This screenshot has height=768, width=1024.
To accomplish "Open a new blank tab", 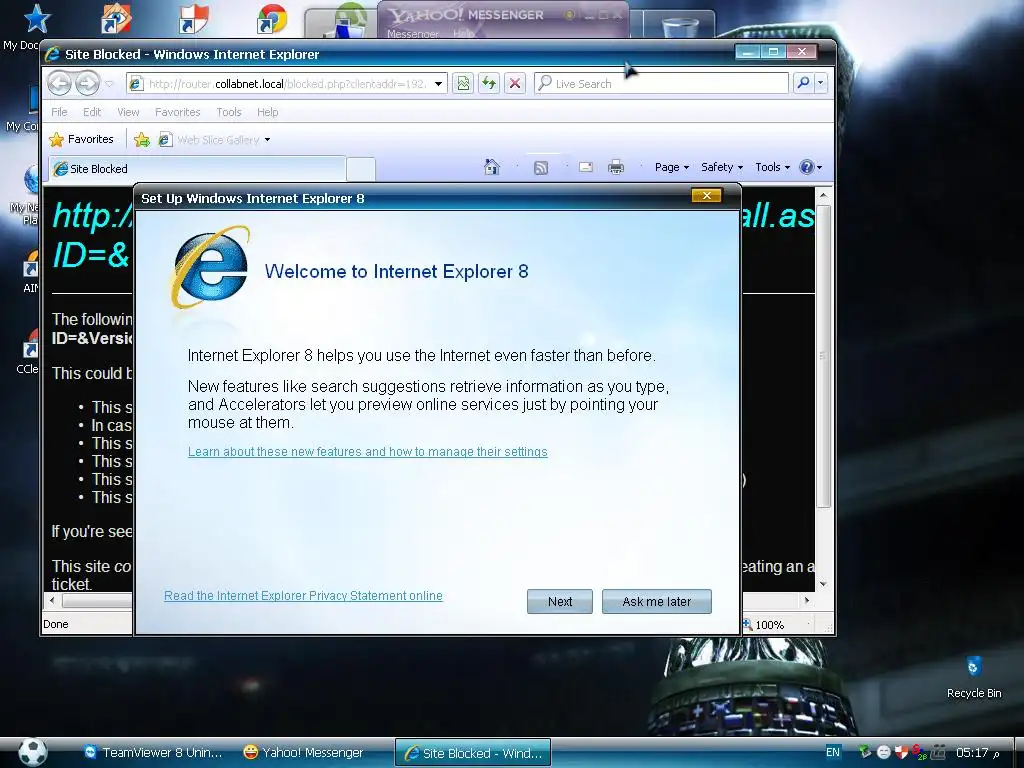I will (x=360, y=169).
